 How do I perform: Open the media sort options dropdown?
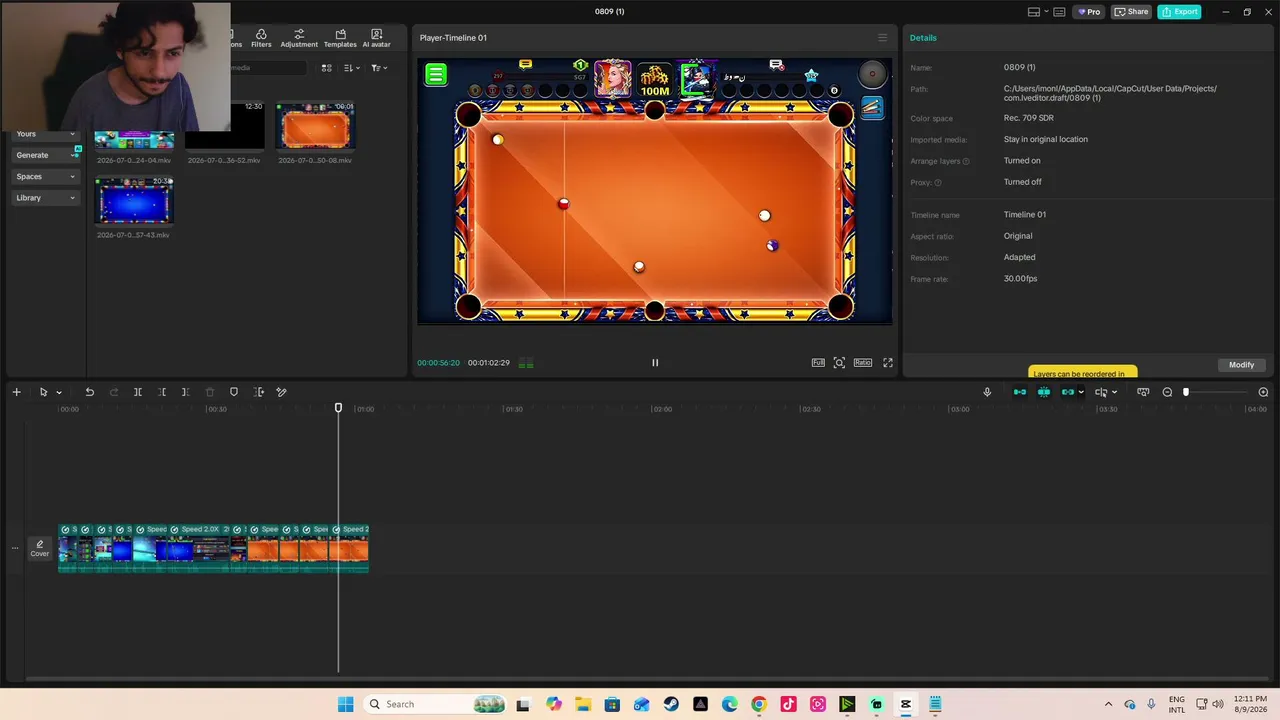pyautogui.click(x=352, y=68)
